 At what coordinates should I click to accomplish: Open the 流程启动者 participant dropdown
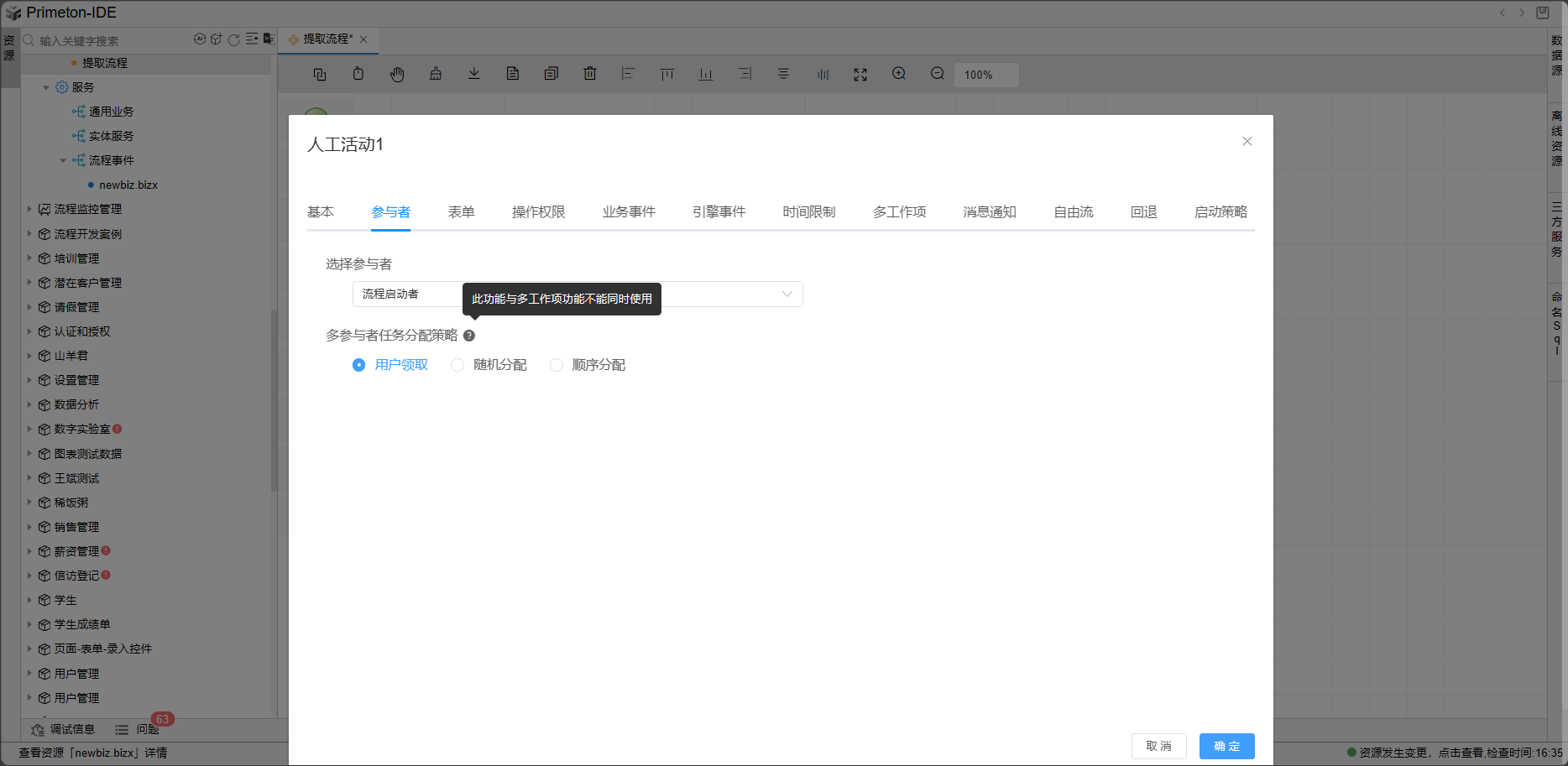pyautogui.click(x=787, y=294)
